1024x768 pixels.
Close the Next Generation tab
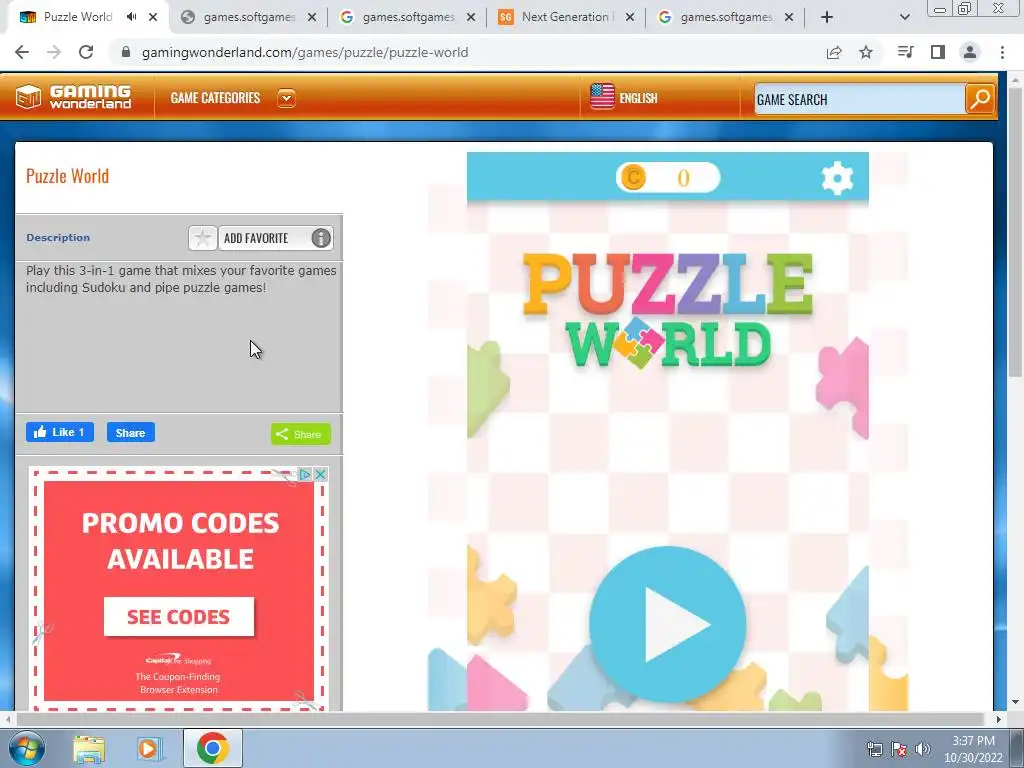click(x=630, y=17)
